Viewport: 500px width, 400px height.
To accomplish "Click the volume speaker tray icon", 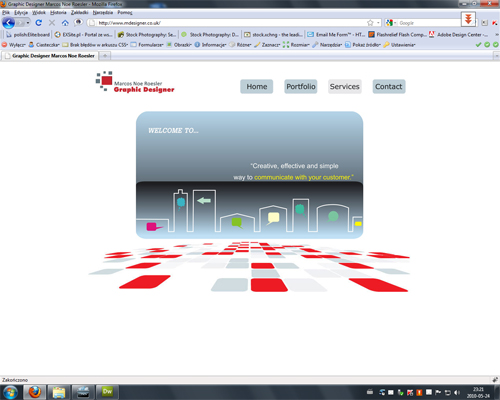I will [x=457, y=392].
